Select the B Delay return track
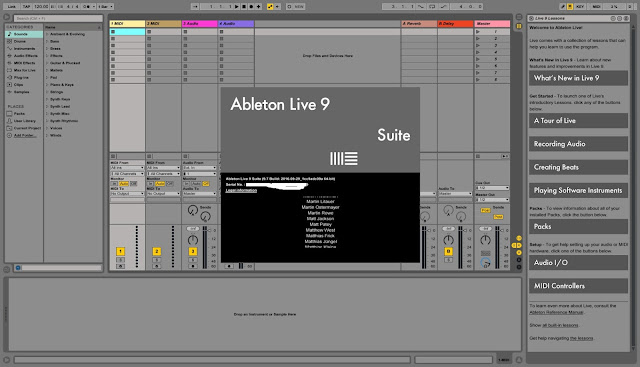Image resolution: width=640 pixels, height=367 pixels. coord(455,24)
